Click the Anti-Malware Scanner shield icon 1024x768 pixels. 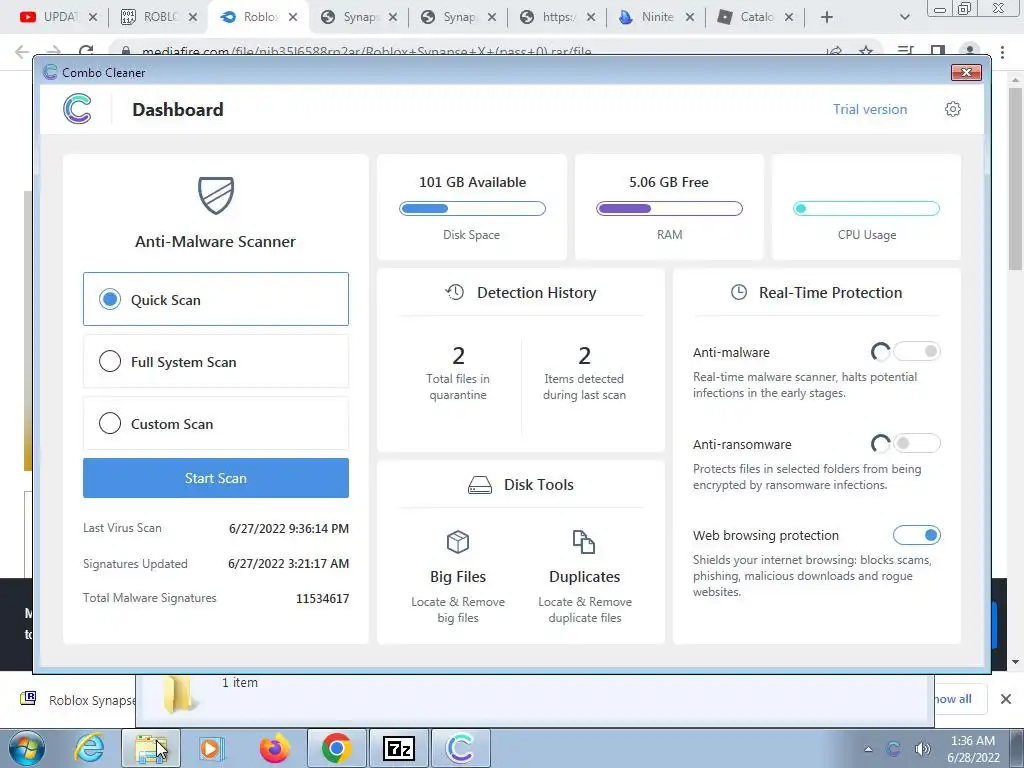(216, 195)
